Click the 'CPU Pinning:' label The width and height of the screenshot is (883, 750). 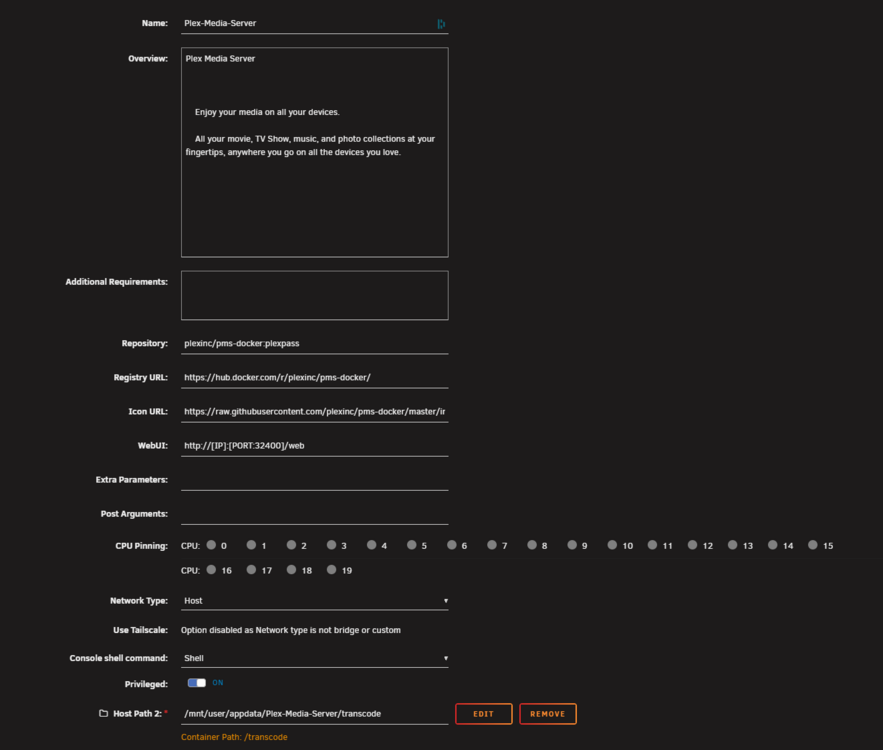click(141, 546)
